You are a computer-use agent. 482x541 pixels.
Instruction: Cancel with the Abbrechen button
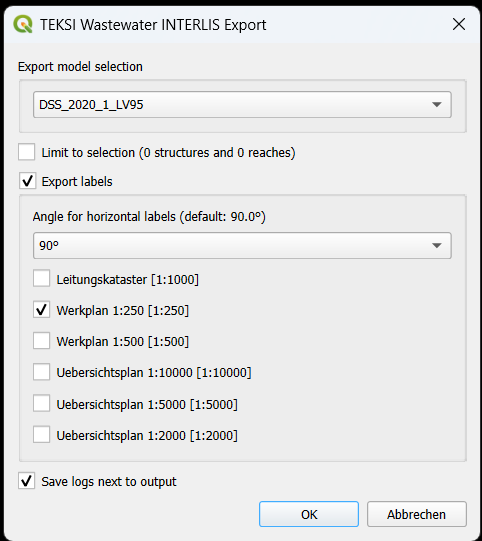[416, 514]
